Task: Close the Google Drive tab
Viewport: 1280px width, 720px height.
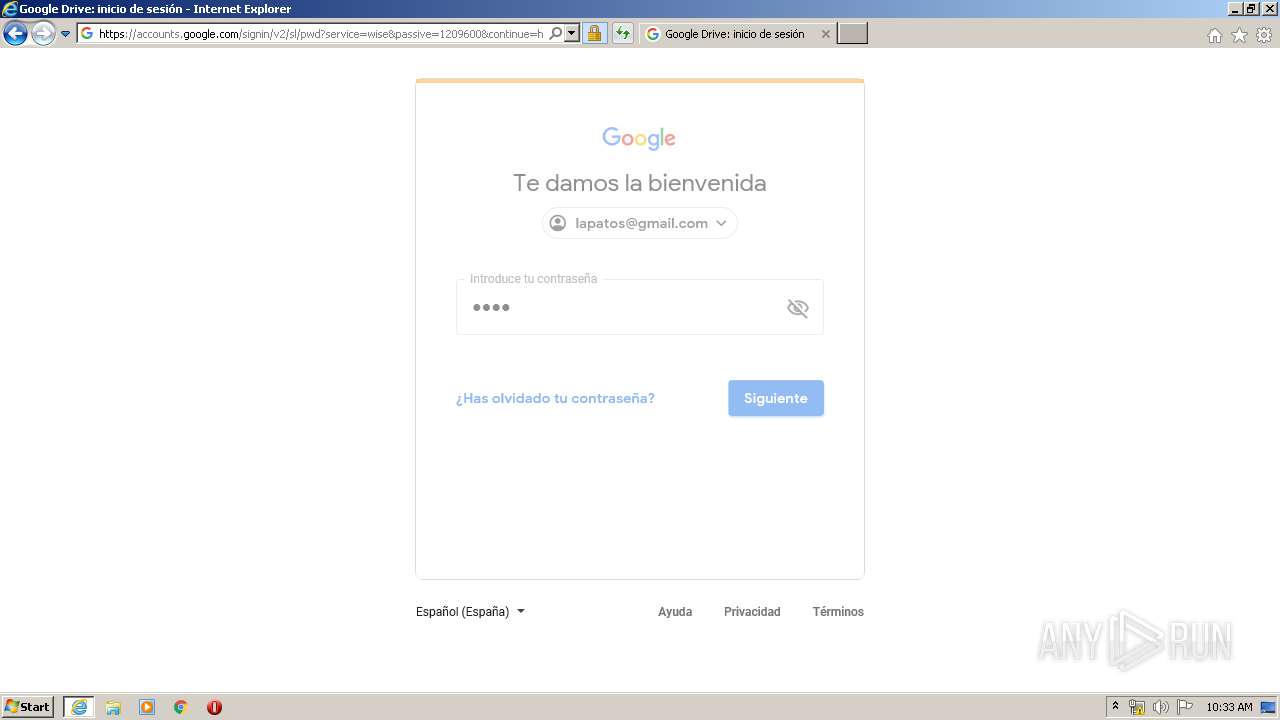Action: (x=825, y=34)
